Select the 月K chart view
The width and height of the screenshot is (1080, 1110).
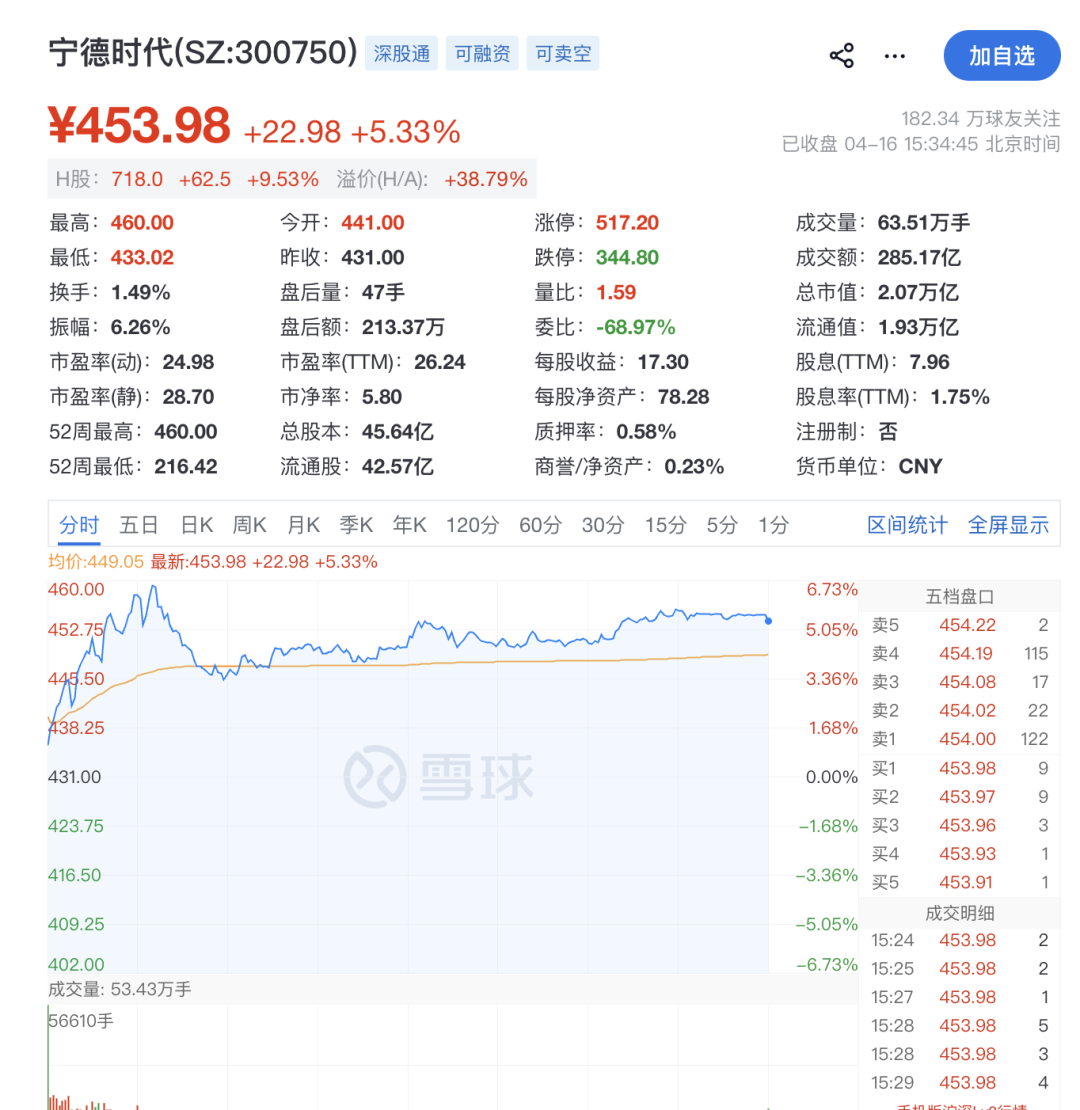click(x=303, y=524)
